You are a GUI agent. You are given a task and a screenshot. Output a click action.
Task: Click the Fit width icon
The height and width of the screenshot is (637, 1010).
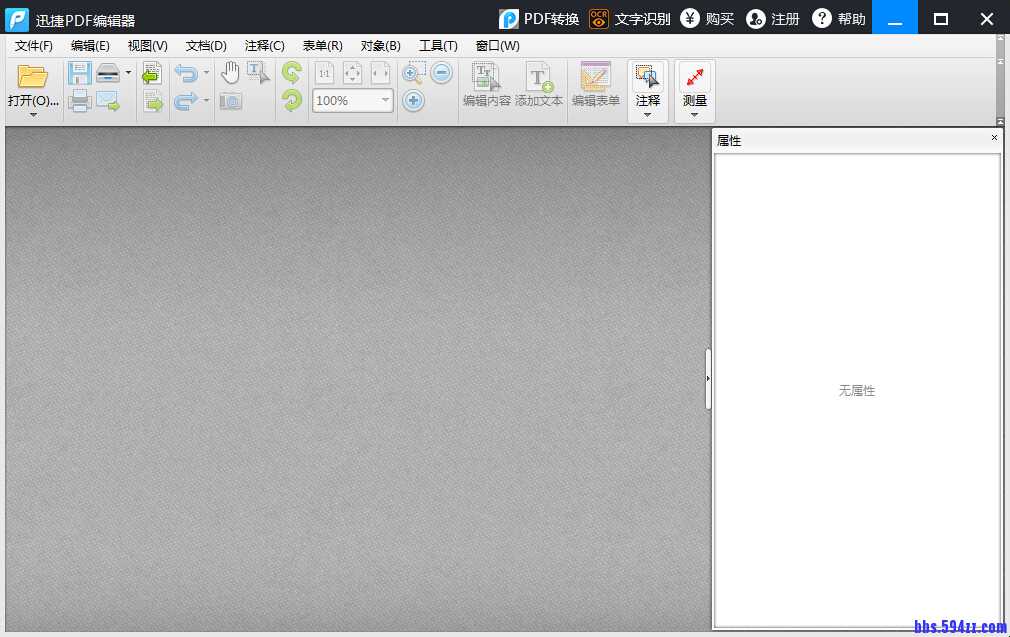pos(380,73)
